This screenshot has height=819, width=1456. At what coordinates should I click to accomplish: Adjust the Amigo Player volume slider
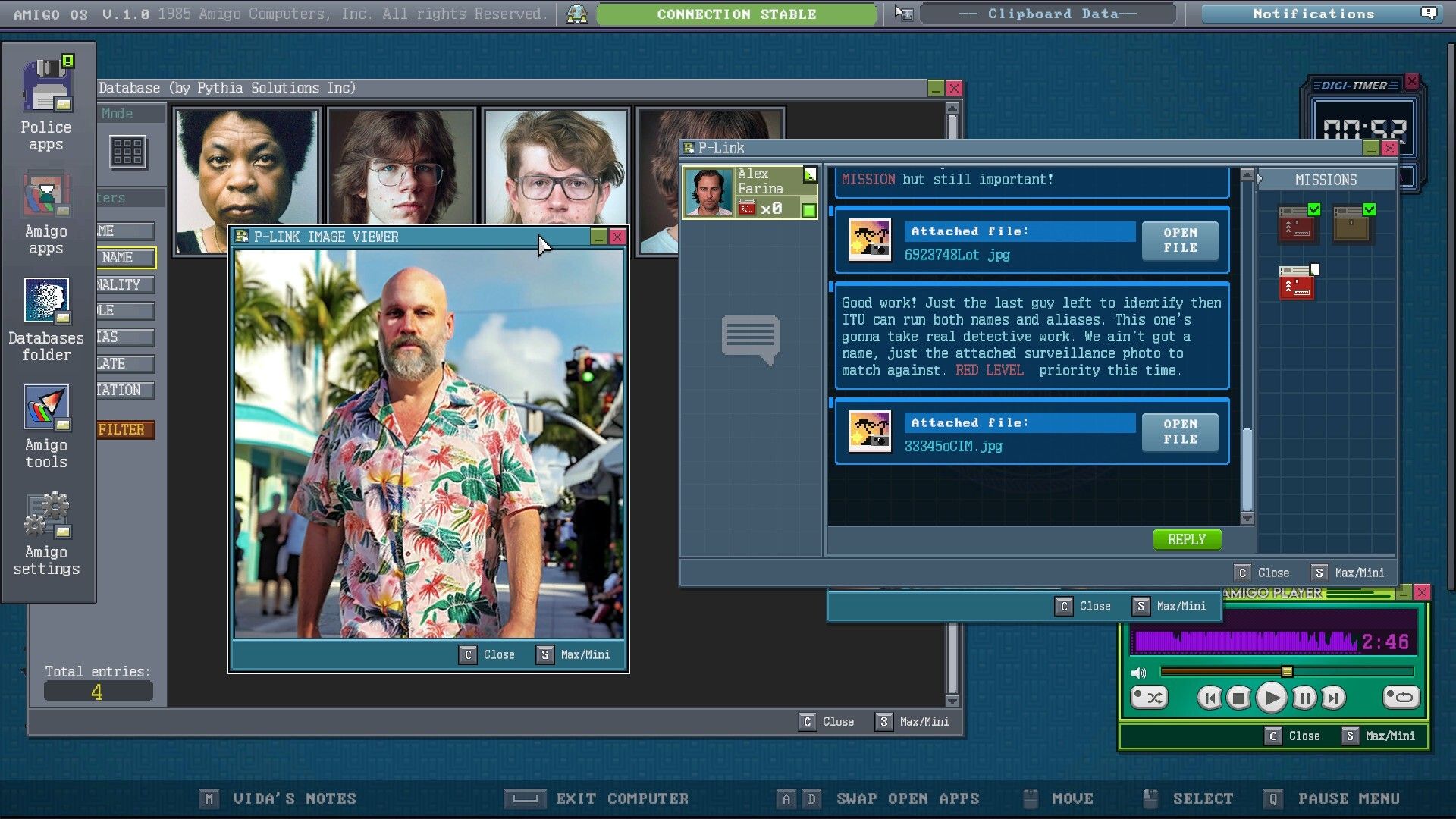[x=1287, y=672]
